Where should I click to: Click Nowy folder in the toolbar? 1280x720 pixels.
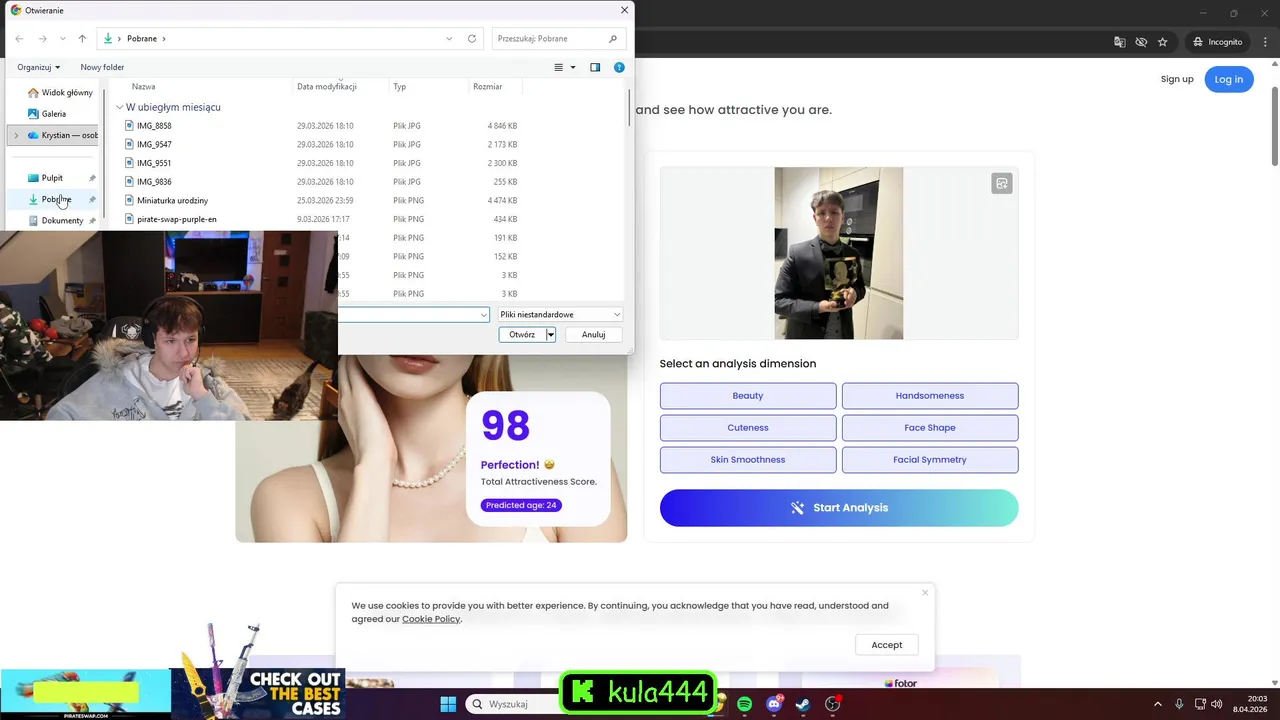coord(102,67)
